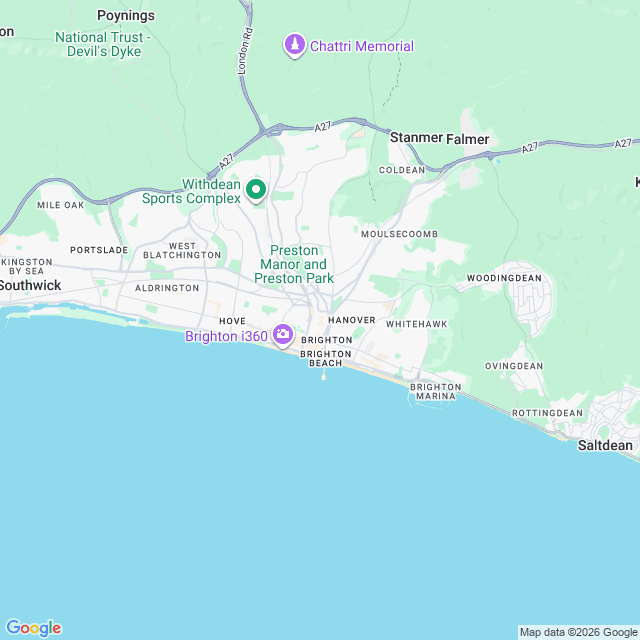640x640 pixels.
Task: Click the Aldrington area label
Action: [x=167, y=288]
